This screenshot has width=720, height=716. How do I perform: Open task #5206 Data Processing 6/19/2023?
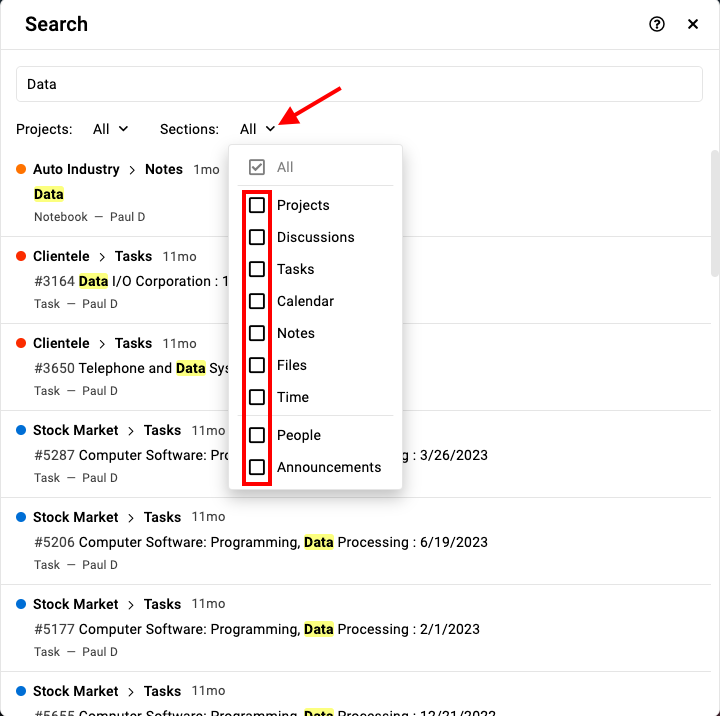(x=261, y=542)
